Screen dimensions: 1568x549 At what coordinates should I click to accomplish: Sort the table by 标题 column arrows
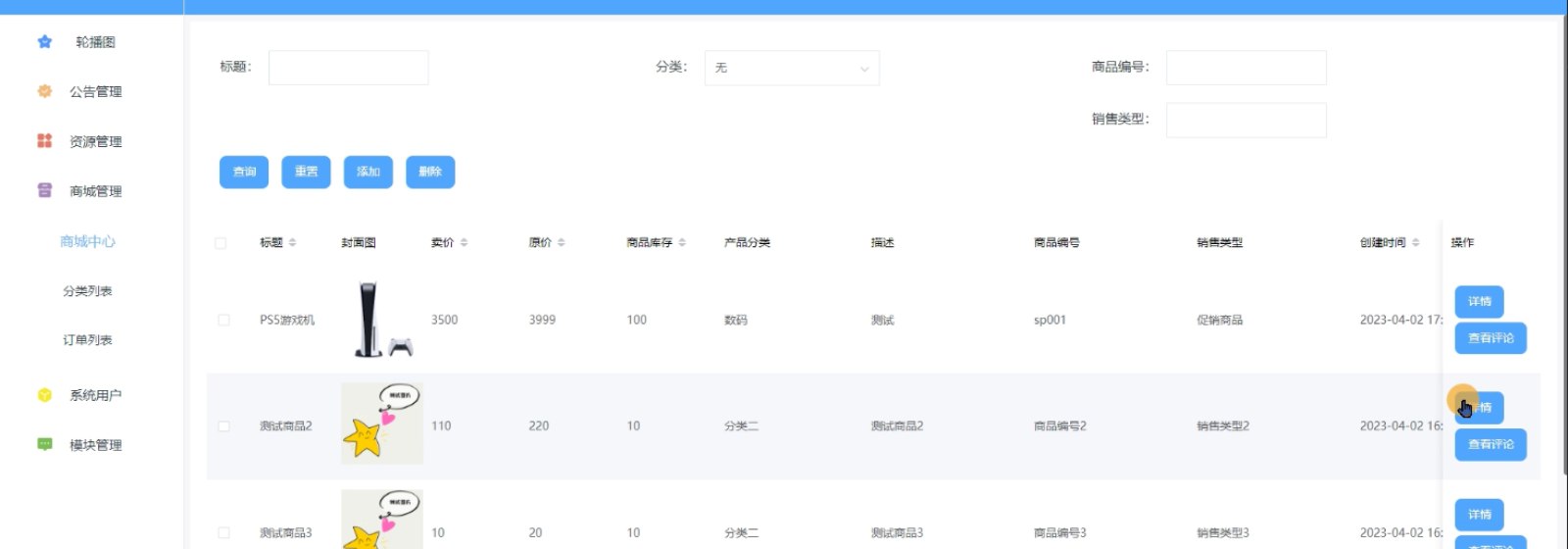[292, 242]
